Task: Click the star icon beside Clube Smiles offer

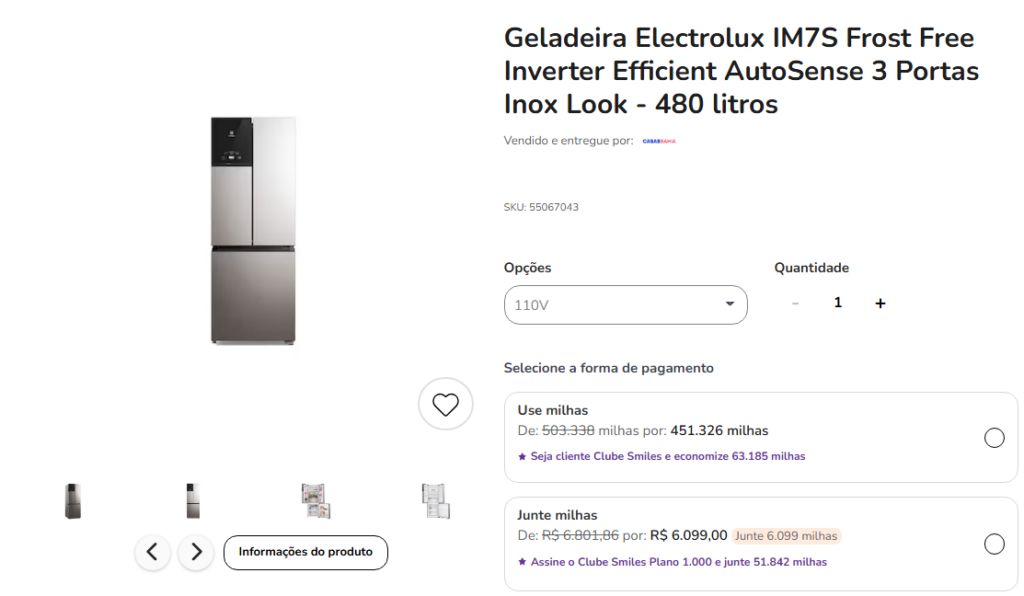Action: pos(521,456)
